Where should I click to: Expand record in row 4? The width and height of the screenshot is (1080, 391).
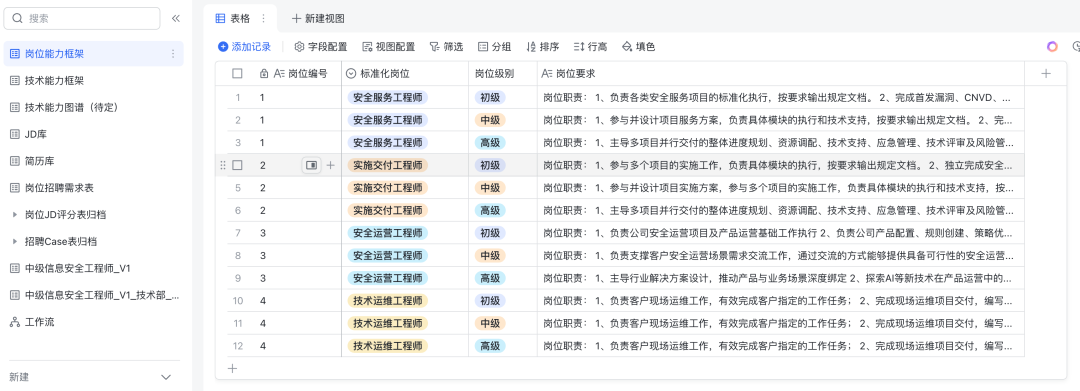tap(312, 165)
